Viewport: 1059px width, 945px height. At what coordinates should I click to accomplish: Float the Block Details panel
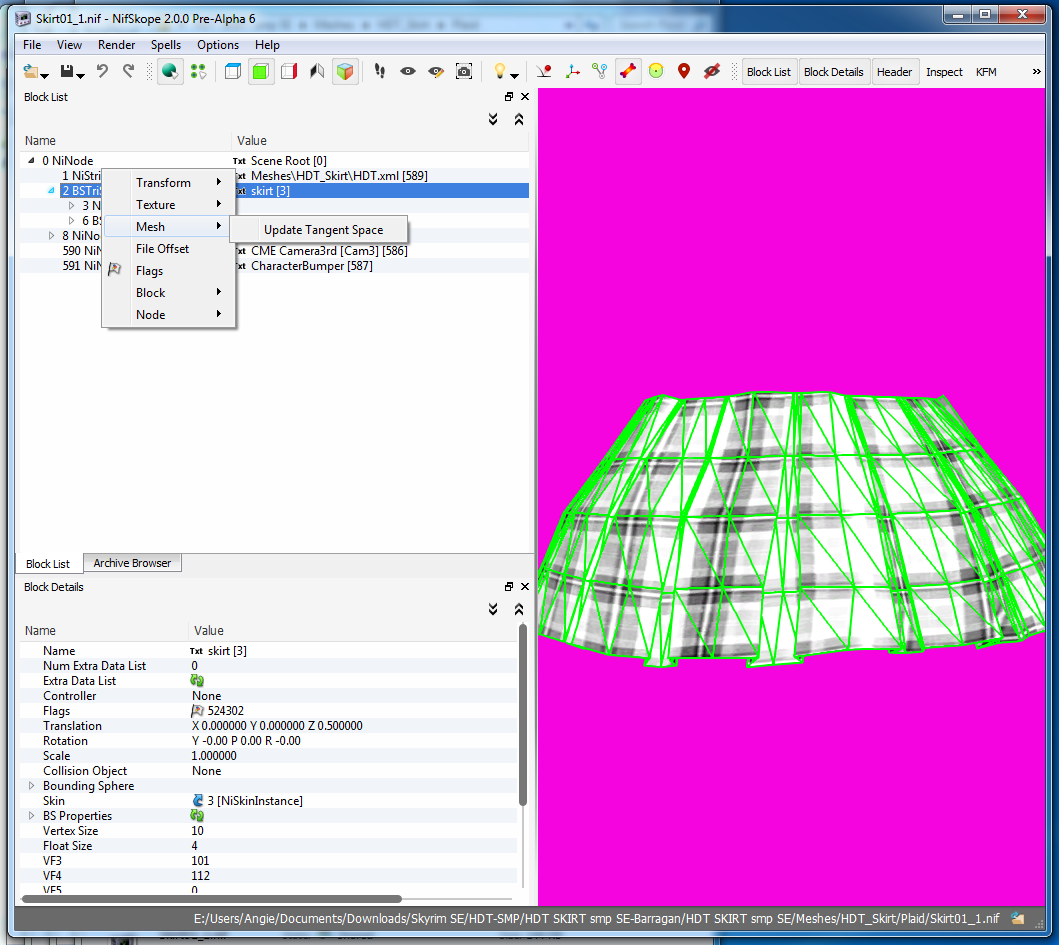click(x=509, y=586)
